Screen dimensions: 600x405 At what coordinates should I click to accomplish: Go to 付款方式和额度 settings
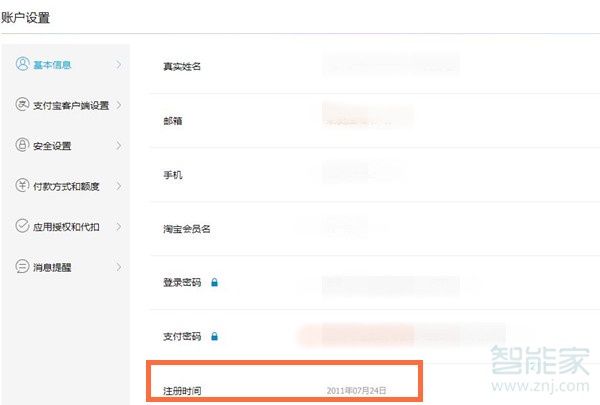click(x=66, y=186)
